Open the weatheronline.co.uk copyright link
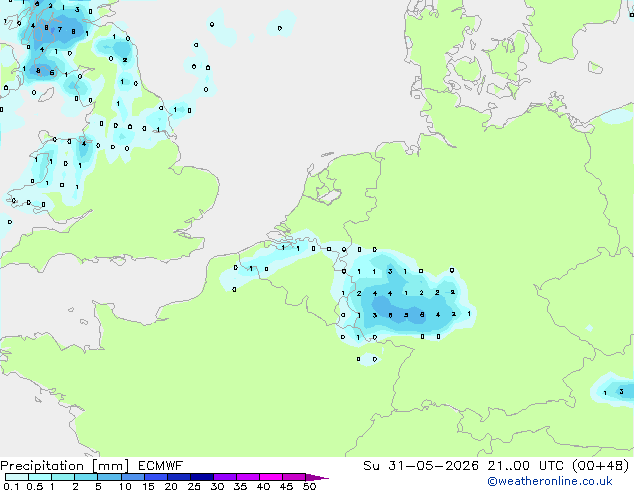This screenshot has height=490, width=634. [x=550, y=481]
